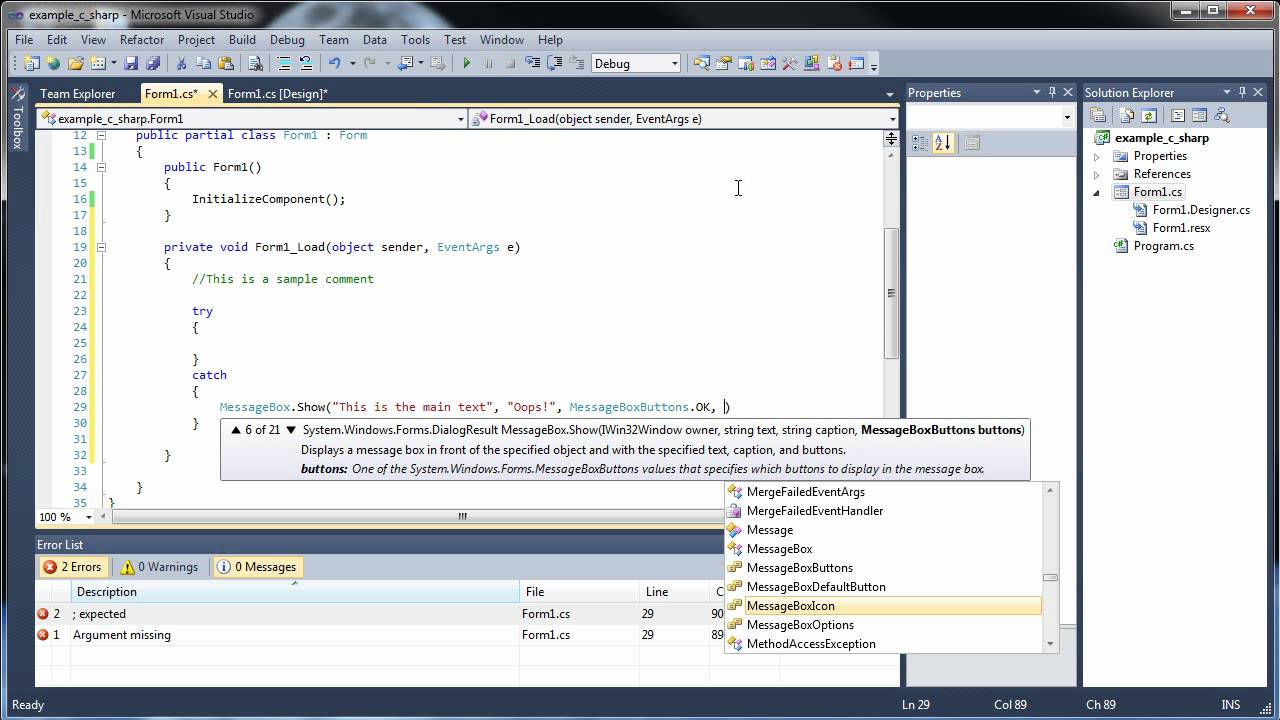
Task: Click the editor vertical scrollbar thumb
Action: point(891,293)
